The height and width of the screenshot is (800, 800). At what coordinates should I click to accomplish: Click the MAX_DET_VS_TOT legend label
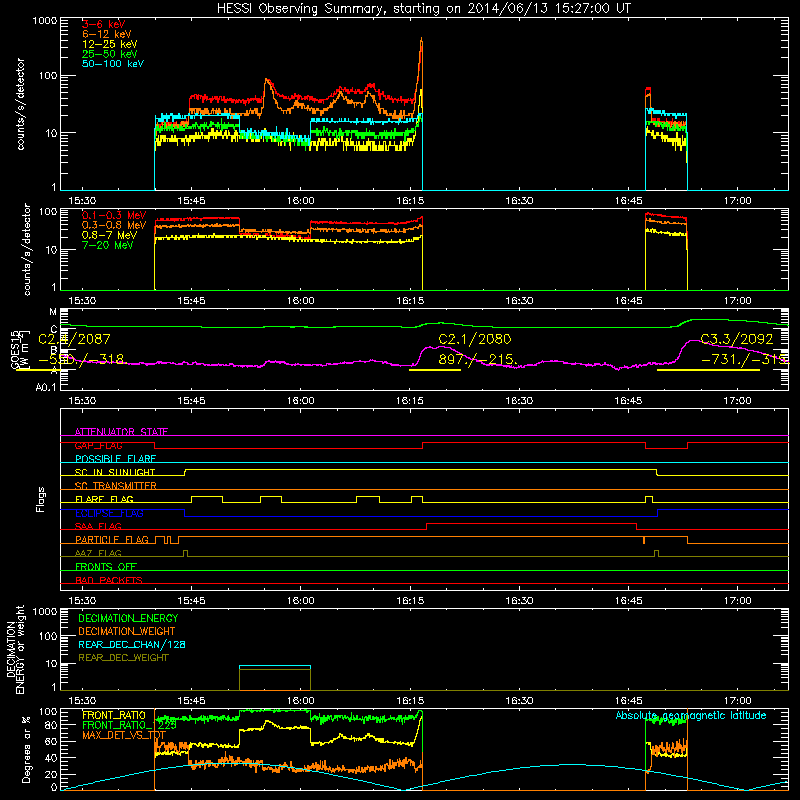tap(124, 735)
